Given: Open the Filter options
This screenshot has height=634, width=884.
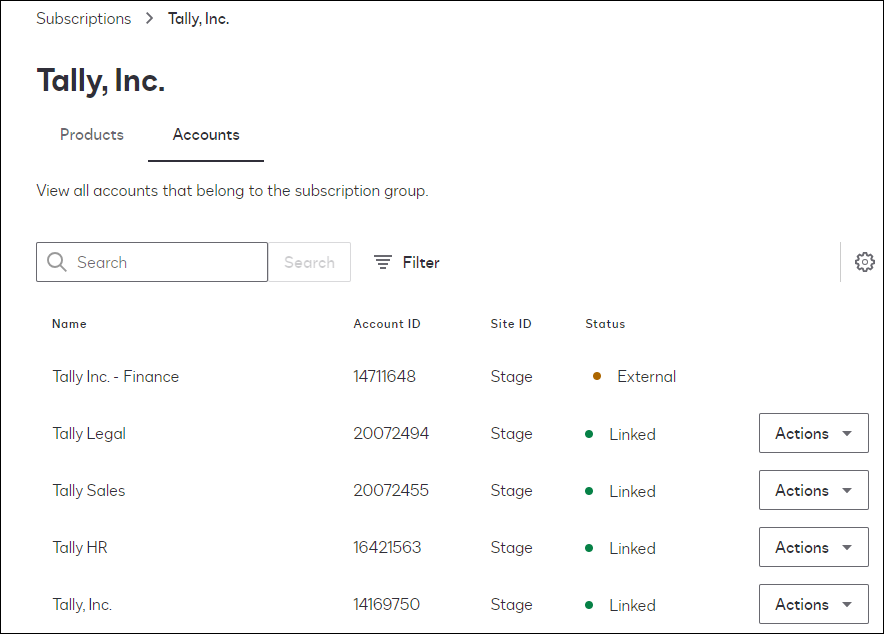Looking at the screenshot, I should coord(405,262).
